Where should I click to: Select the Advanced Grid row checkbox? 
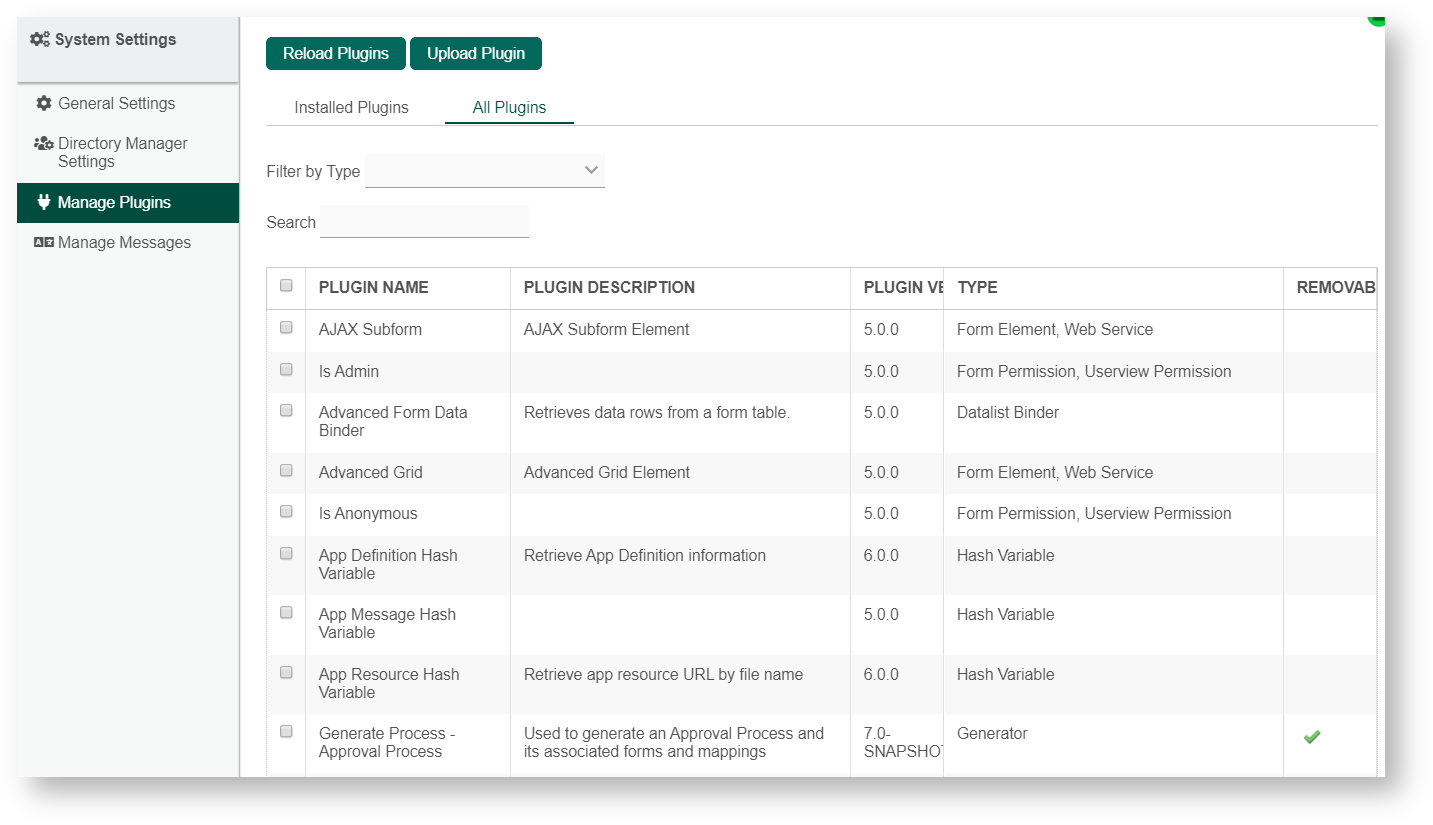286,471
